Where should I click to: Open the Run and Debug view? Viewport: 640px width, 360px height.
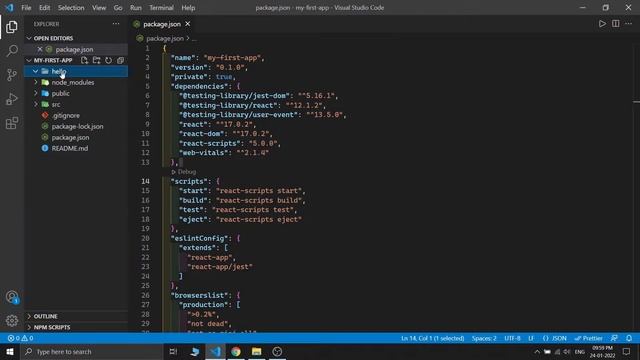pyautogui.click(x=12, y=99)
